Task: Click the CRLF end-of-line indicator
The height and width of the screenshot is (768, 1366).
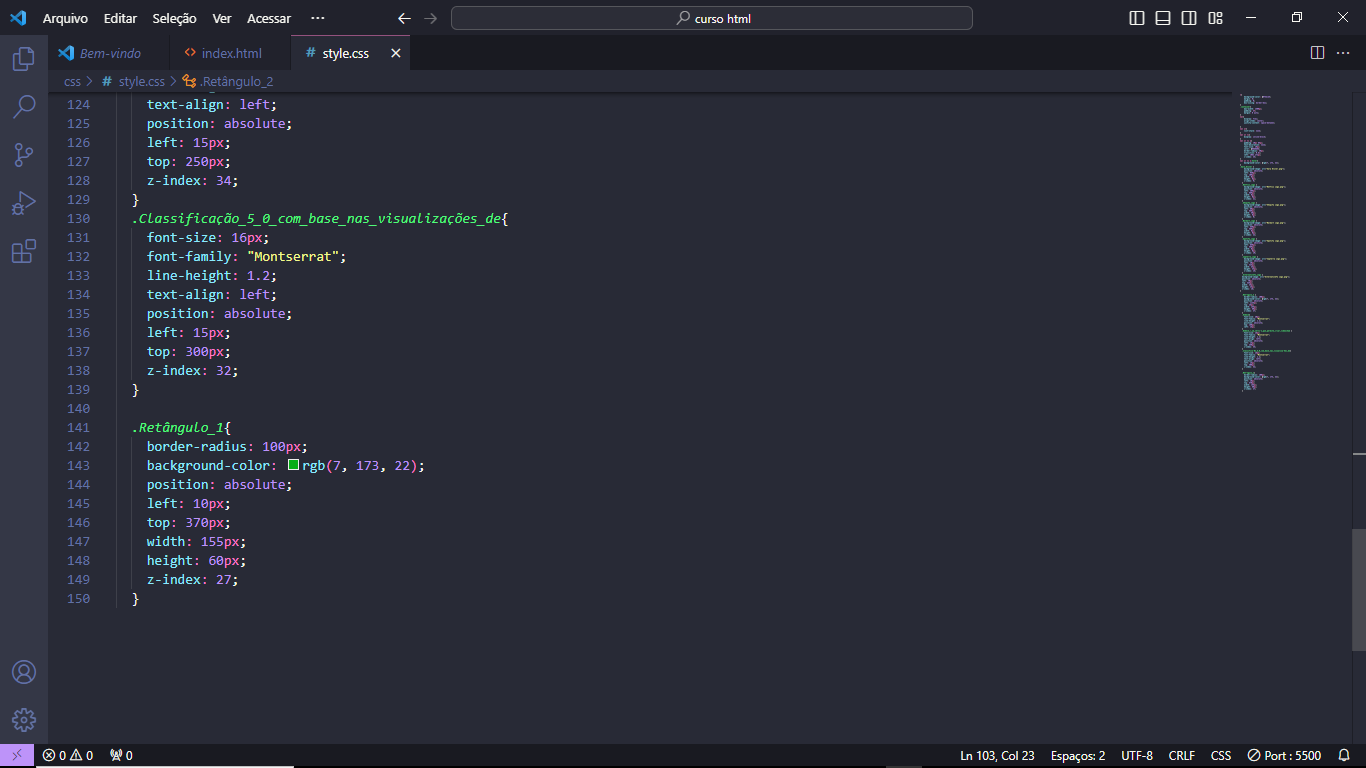Action: click(1181, 755)
